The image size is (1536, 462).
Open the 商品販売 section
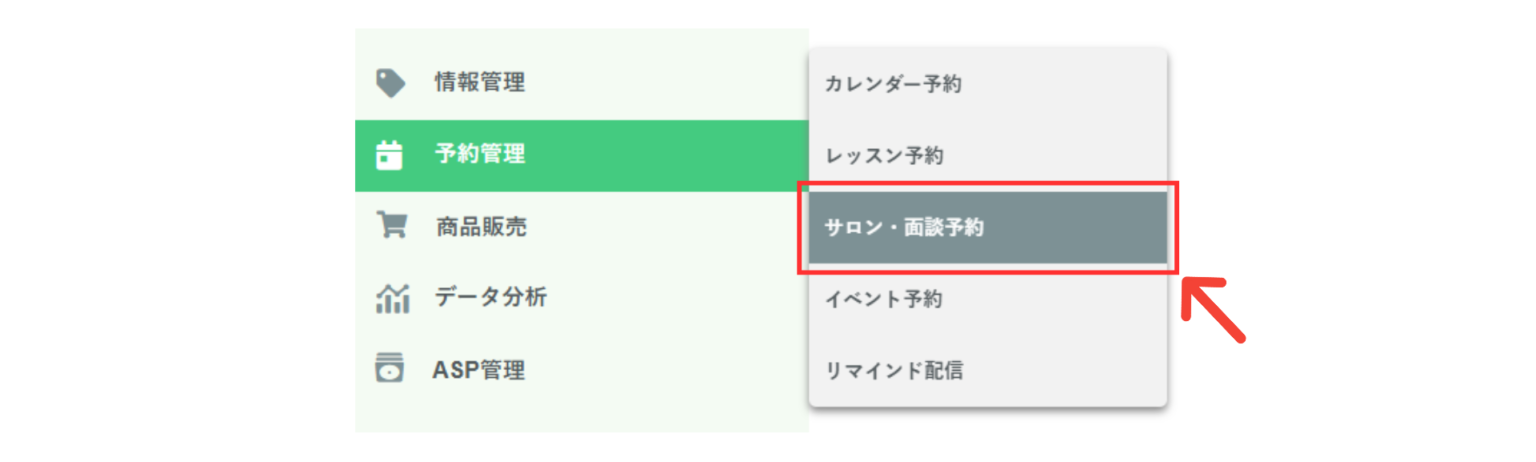point(481,227)
